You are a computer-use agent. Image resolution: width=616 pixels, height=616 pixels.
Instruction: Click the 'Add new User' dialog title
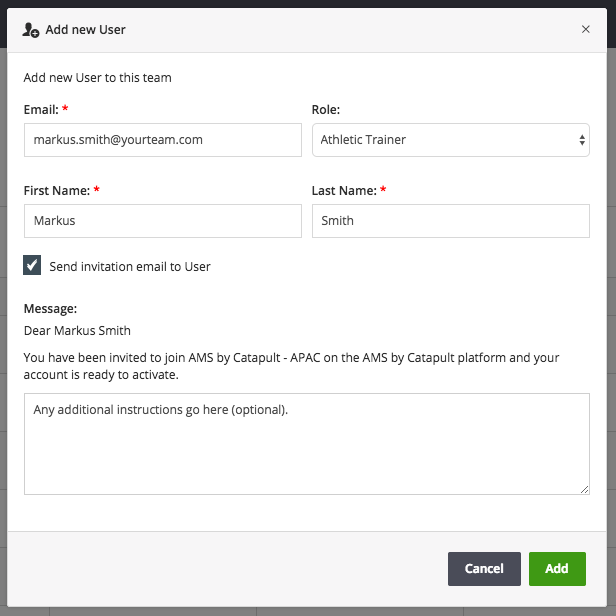(x=85, y=30)
